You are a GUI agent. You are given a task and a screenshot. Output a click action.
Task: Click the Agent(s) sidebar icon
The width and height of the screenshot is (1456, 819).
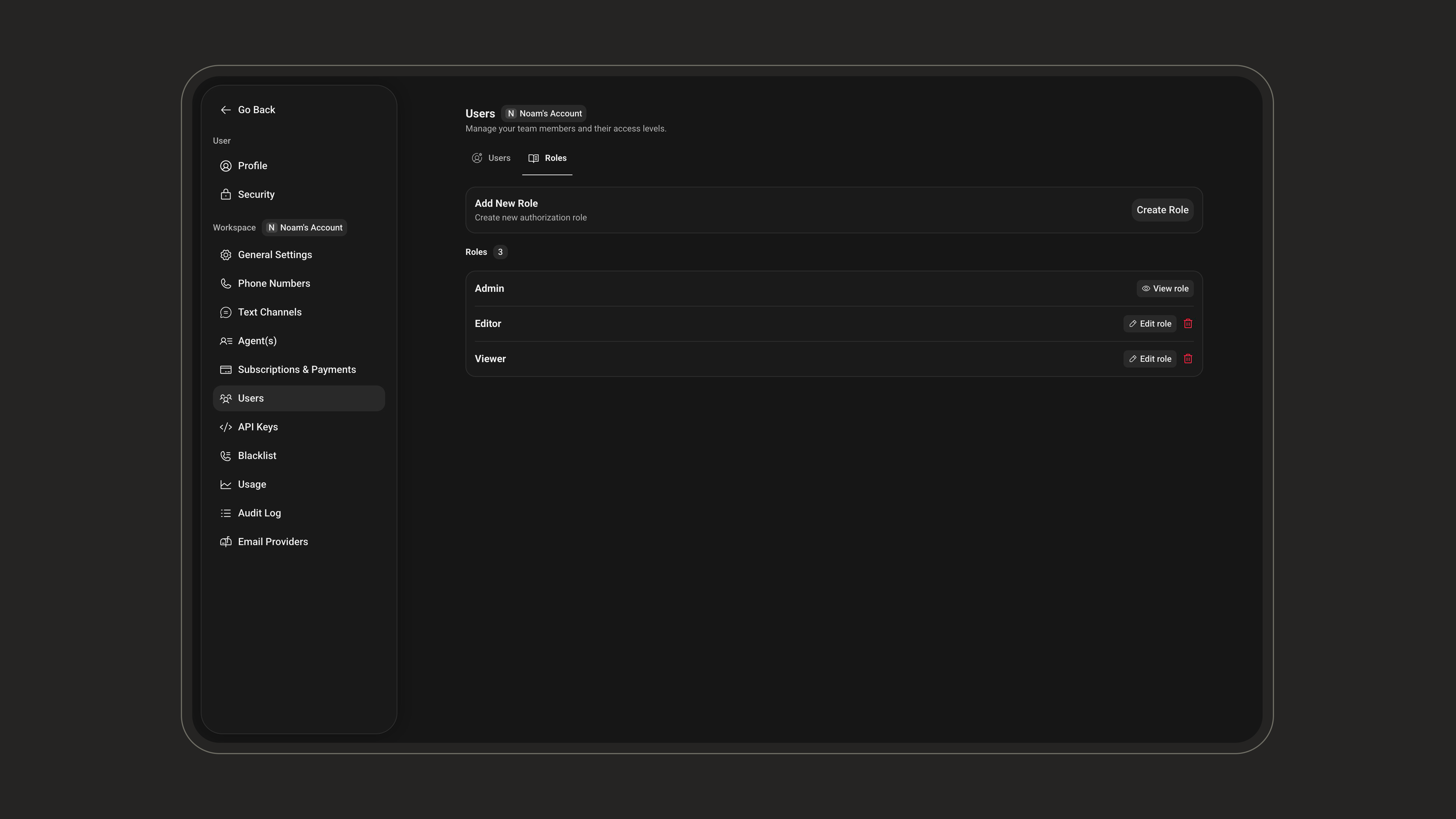(x=226, y=341)
